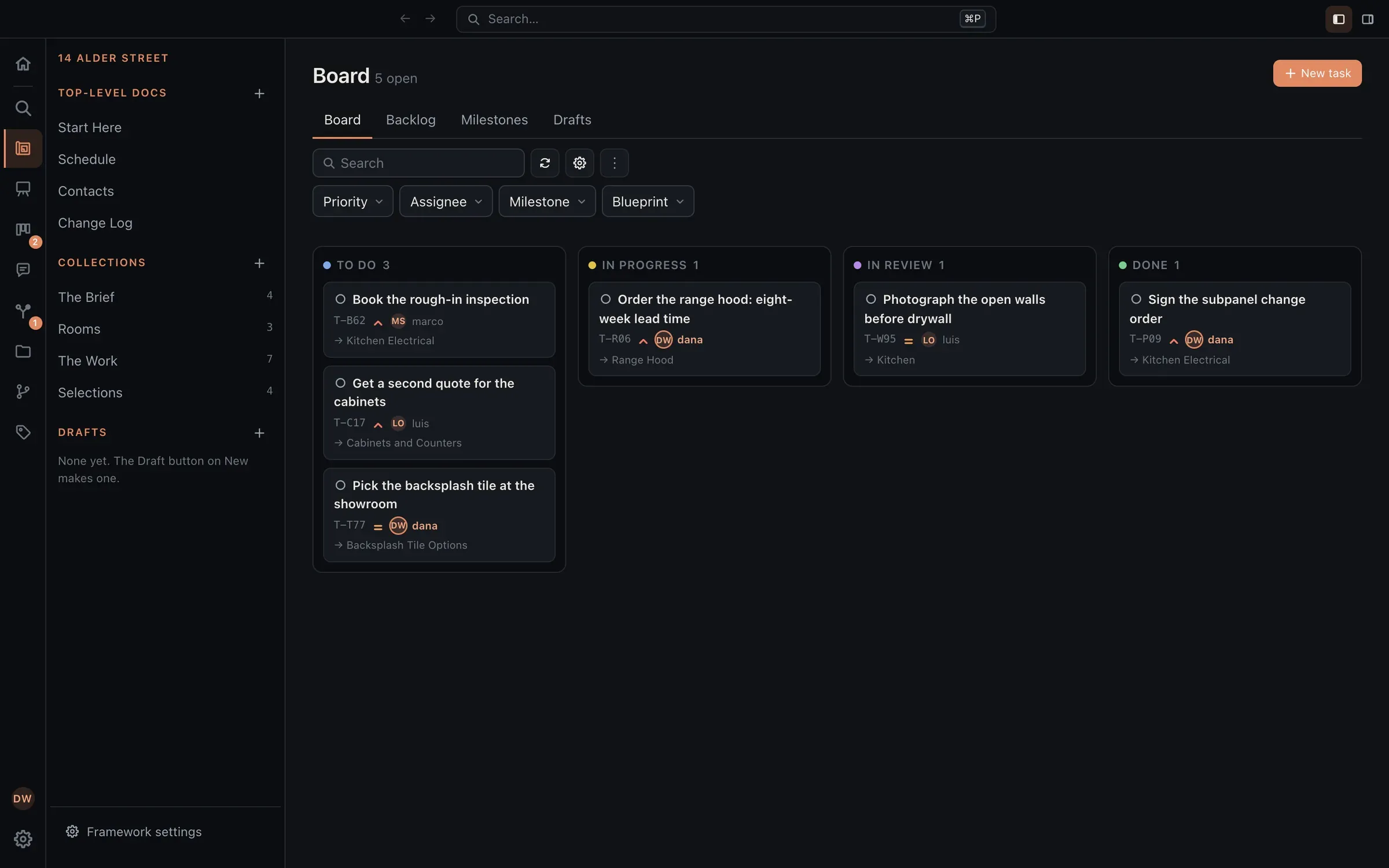Screen dimensions: 1389x868
Task: Open the settings gear in left rail
Action: 23,838
